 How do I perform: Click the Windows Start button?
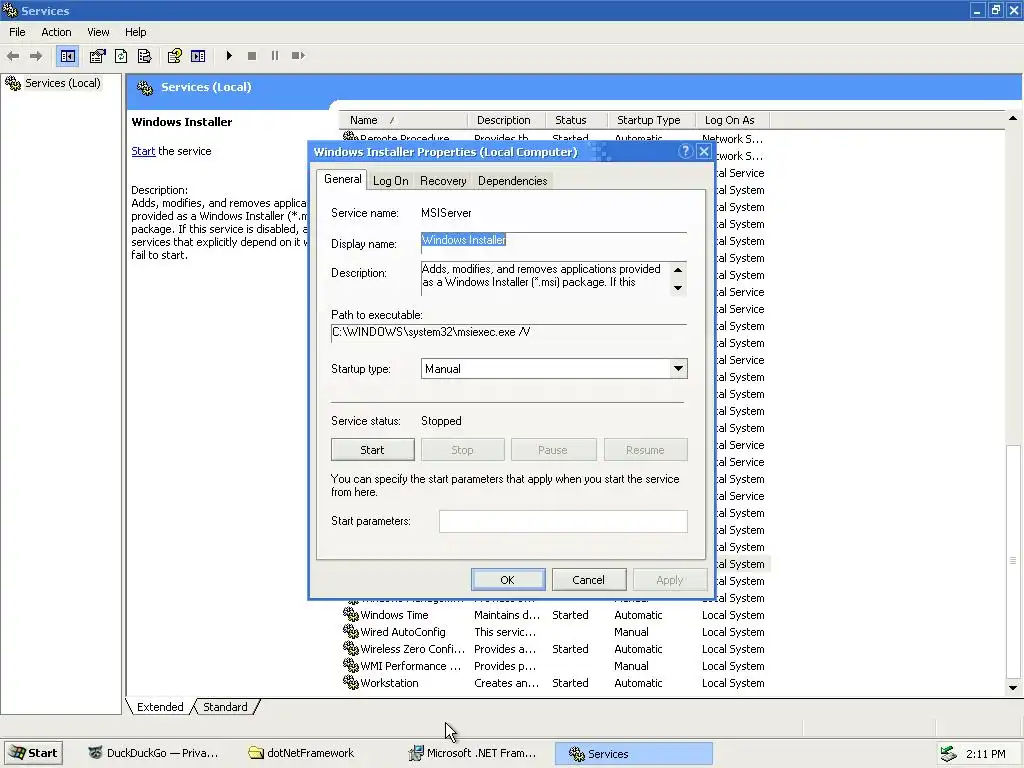point(33,753)
